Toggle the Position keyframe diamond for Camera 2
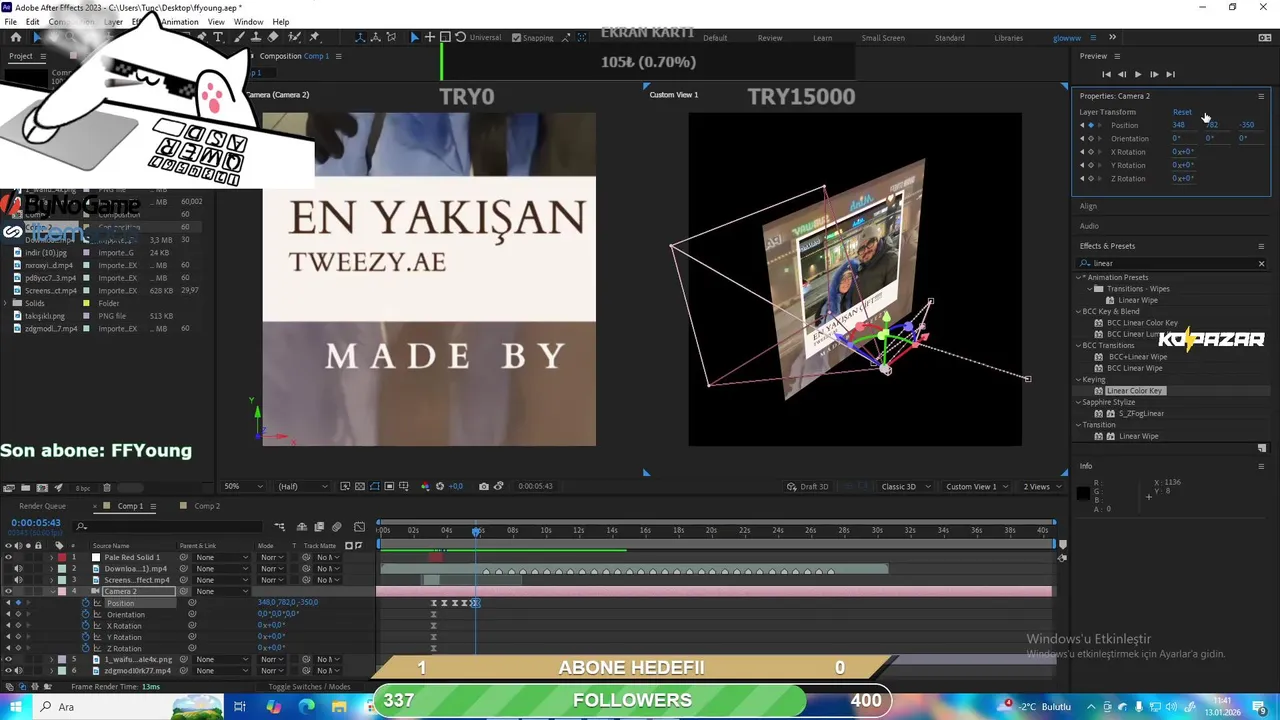This screenshot has width=1280, height=720. point(17,603)
